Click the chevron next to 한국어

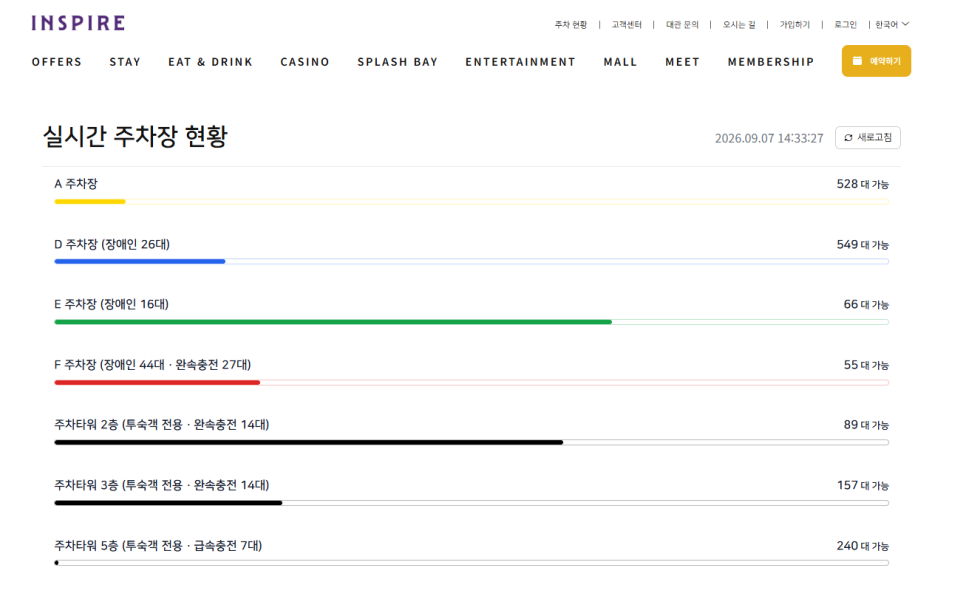coord(906,24)
